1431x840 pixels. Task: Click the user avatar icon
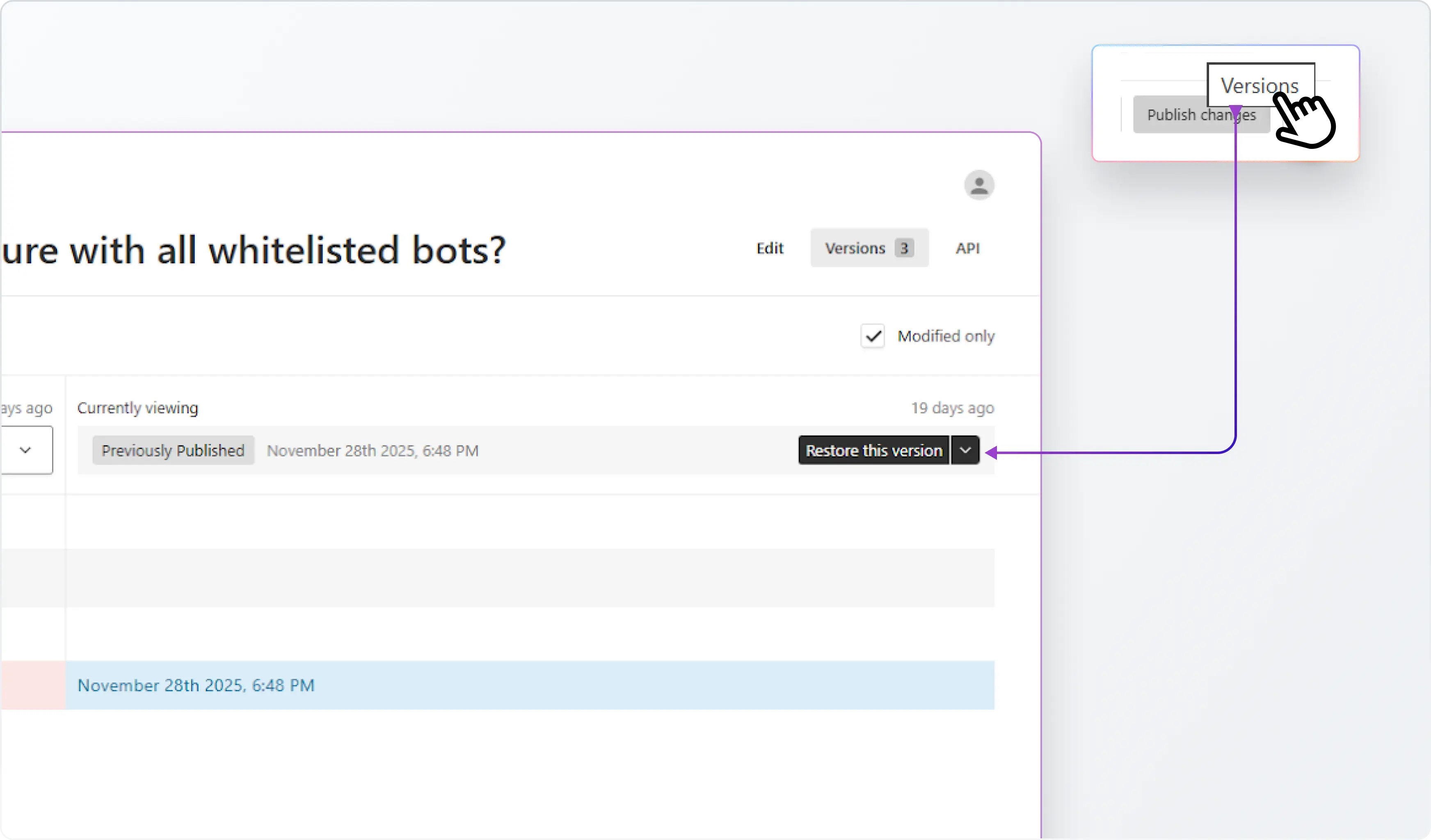[979, 185]
